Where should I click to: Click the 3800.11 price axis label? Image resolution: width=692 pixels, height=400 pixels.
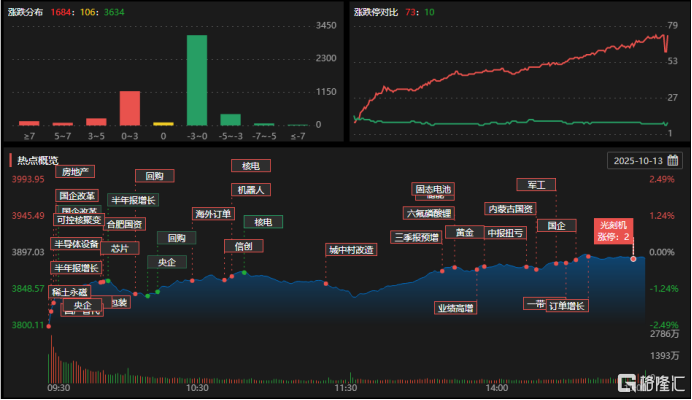pos(28,325)
